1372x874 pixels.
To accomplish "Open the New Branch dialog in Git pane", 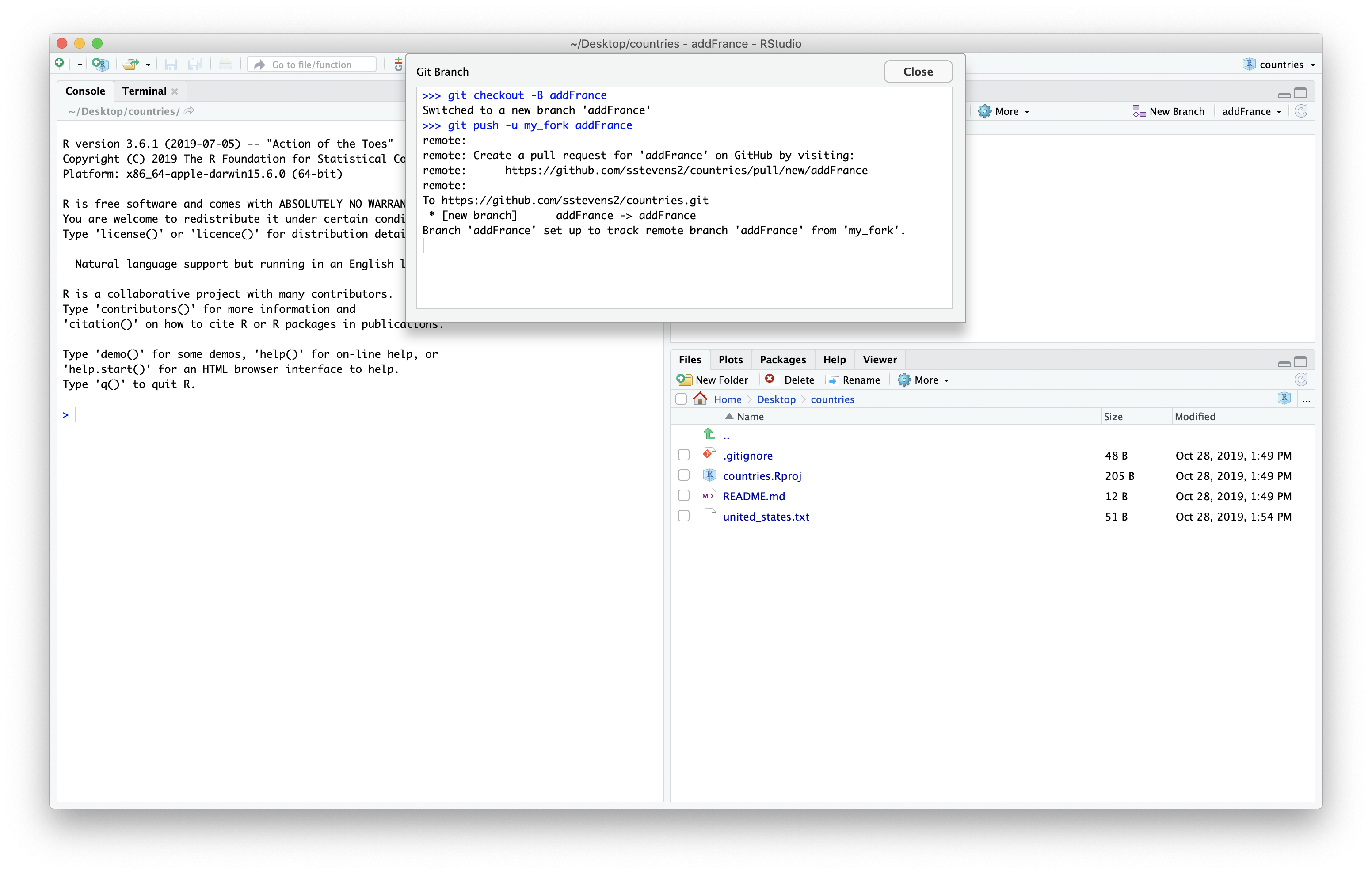I will pyautogui.click(x=1169, y=111).
